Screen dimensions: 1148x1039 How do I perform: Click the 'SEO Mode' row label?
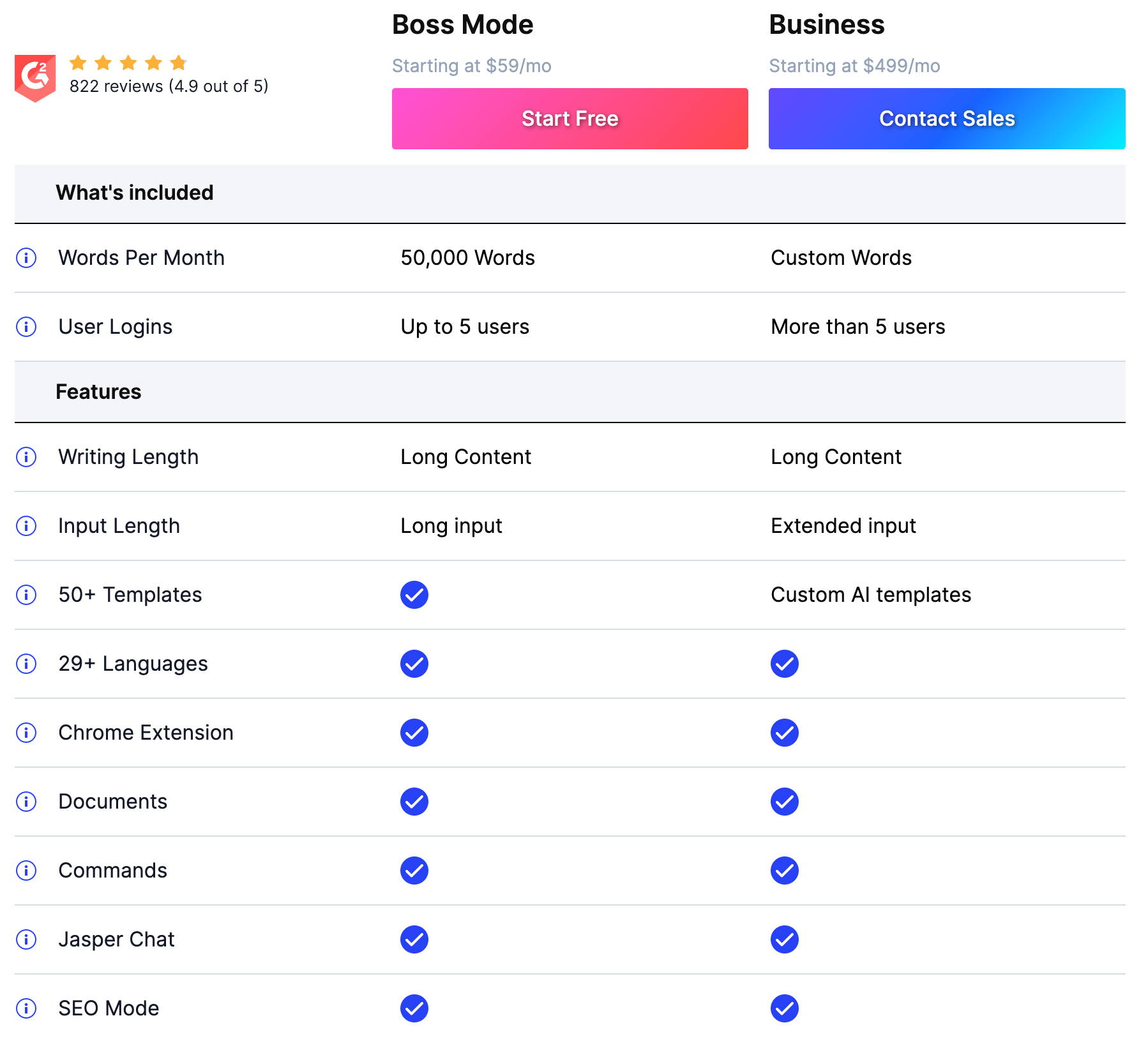pos(109,1008)
